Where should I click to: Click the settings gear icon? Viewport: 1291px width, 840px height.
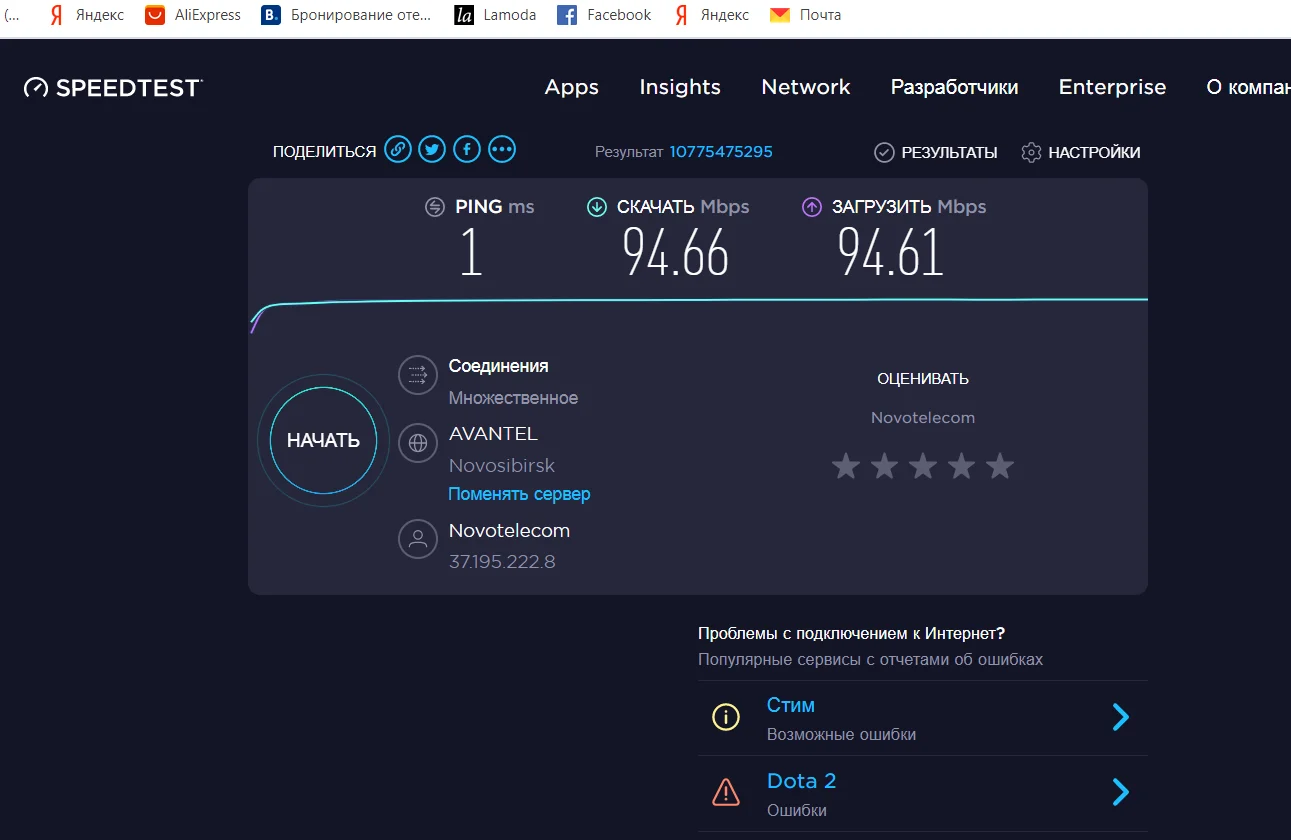(1031, 152)
